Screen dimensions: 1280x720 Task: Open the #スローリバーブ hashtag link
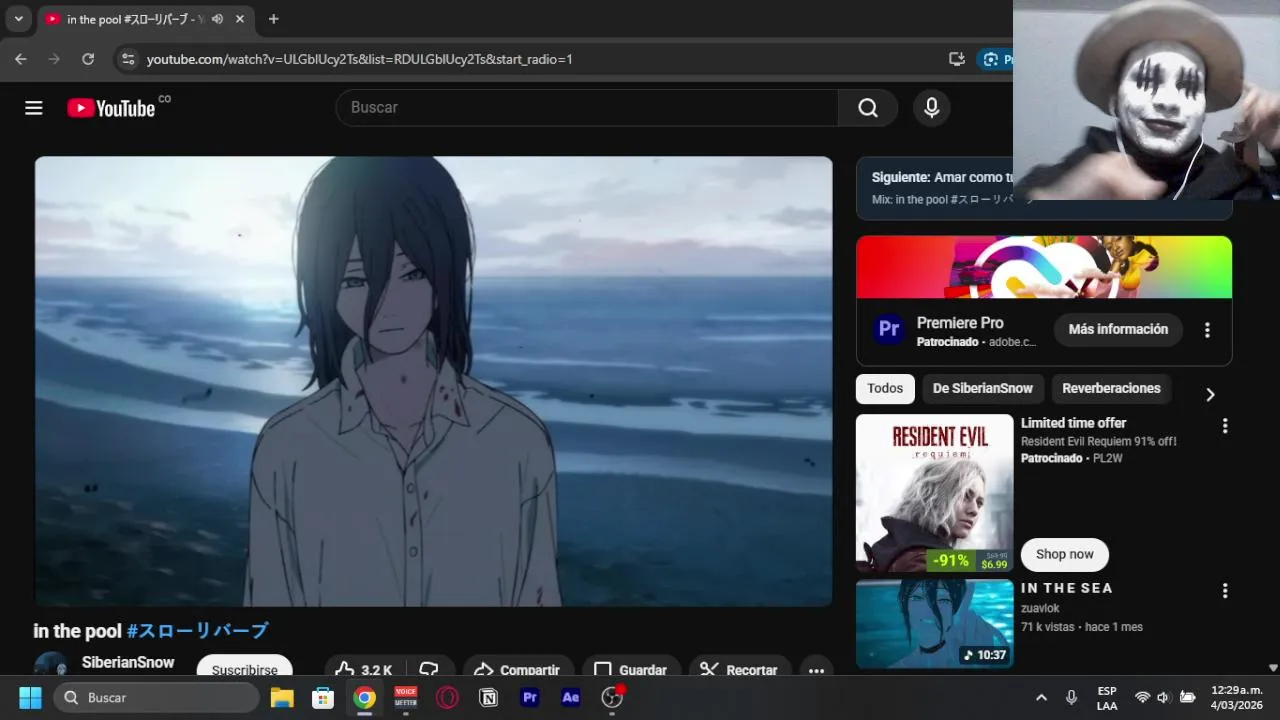click(197, 631)
